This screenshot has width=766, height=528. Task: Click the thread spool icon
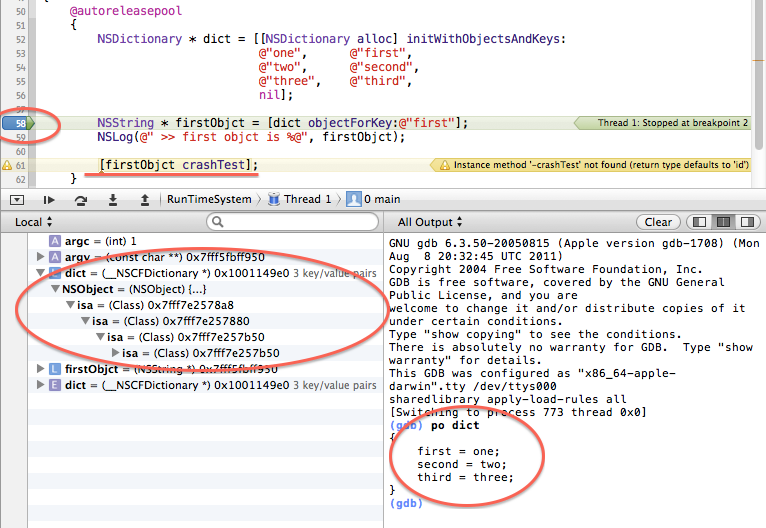pos(274,199)
